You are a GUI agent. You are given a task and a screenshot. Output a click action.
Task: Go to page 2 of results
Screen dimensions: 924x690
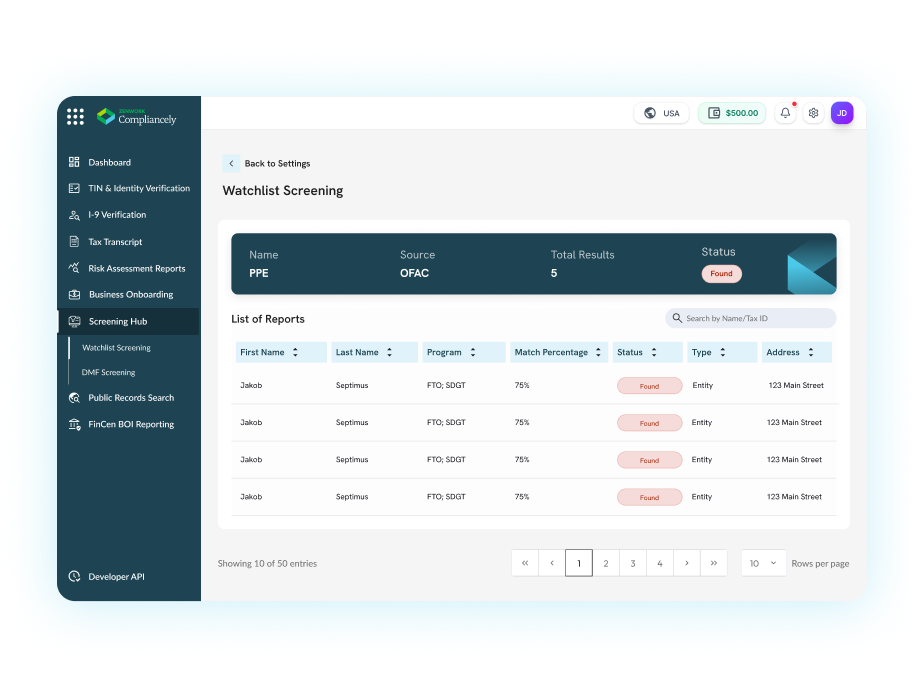click(605, 563)
